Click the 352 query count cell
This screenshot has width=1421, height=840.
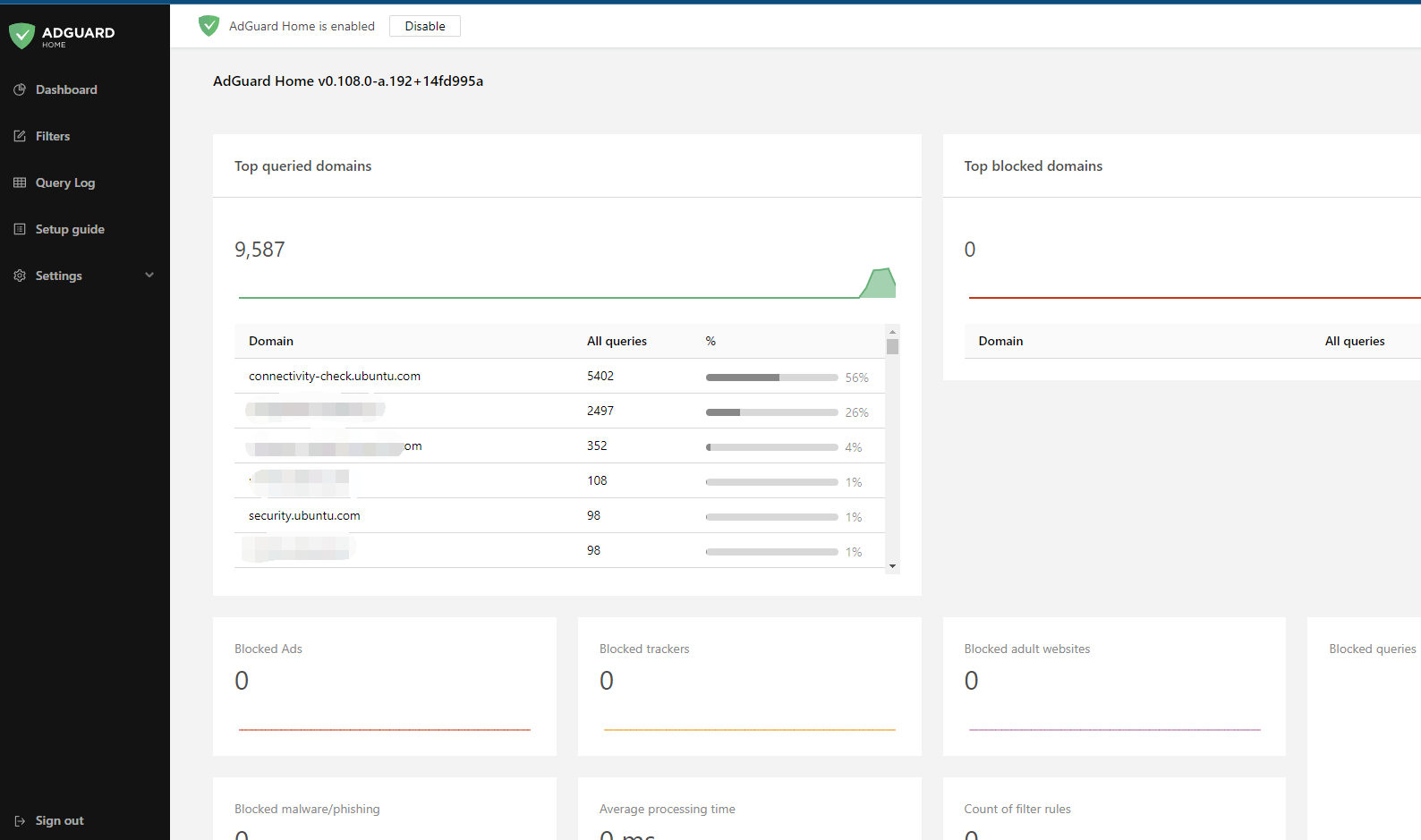[597, 445]
